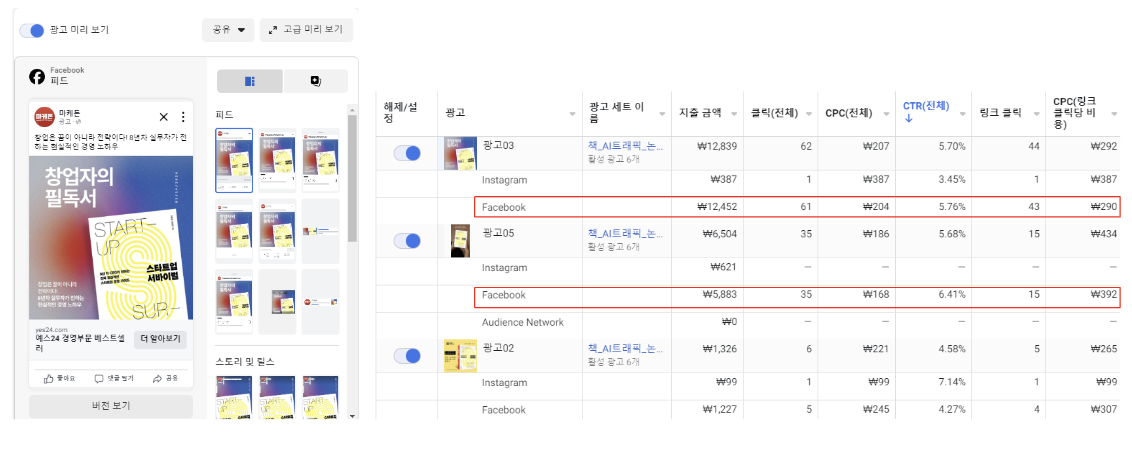The image size is (1132, 455).
Task: Click the 광고03 ad thumbnail in the table
Action: click(459, 153)
